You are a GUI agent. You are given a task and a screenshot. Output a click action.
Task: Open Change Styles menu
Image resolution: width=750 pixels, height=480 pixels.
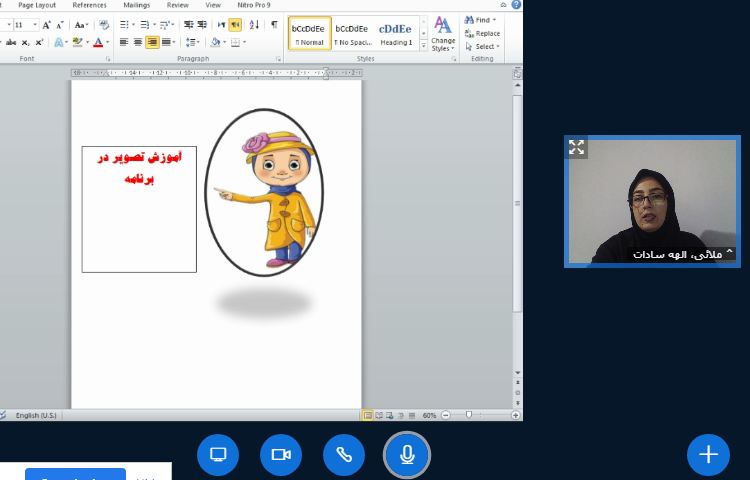[443, 33]
